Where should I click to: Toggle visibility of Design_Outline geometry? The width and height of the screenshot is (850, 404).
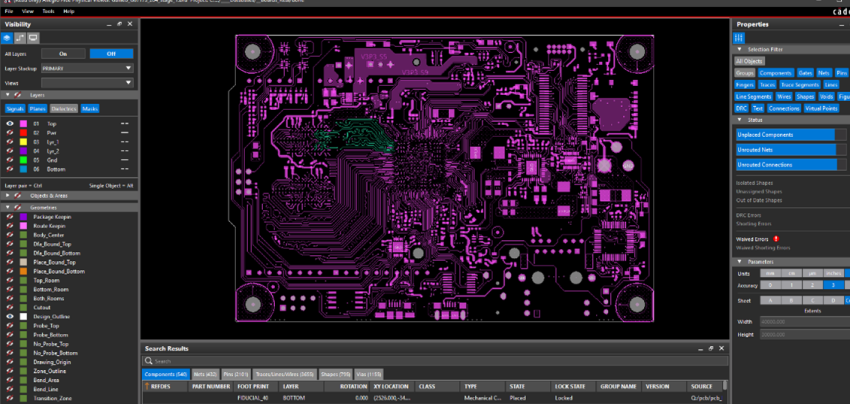10,316
